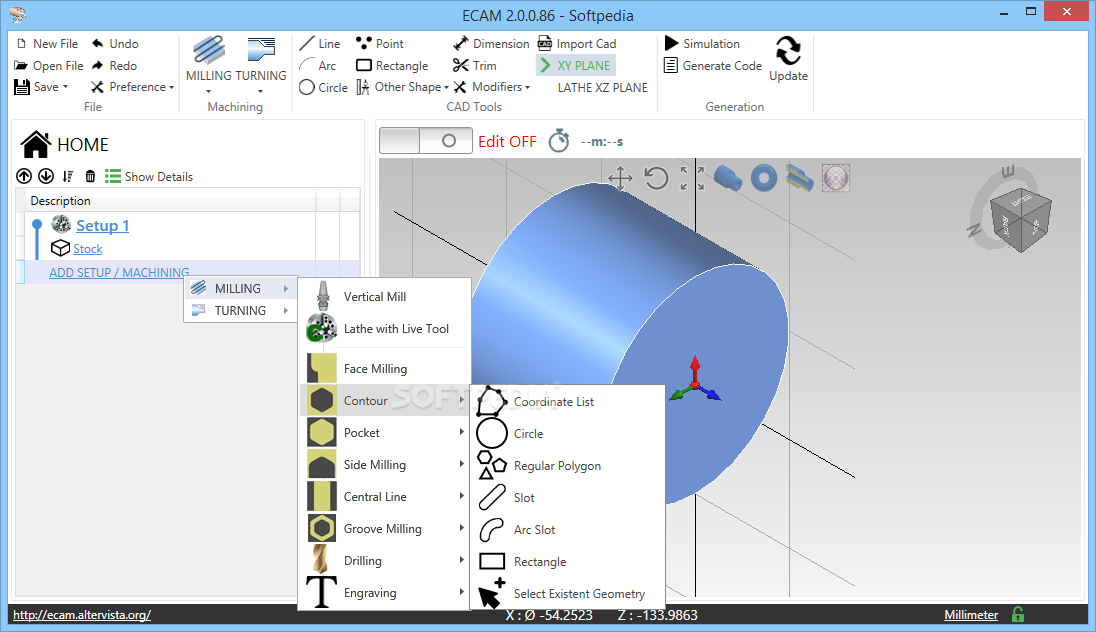This screenshot has height=632, width=1096.
Task: Click the green padlock icon
Action: [x=1018, y=615]
